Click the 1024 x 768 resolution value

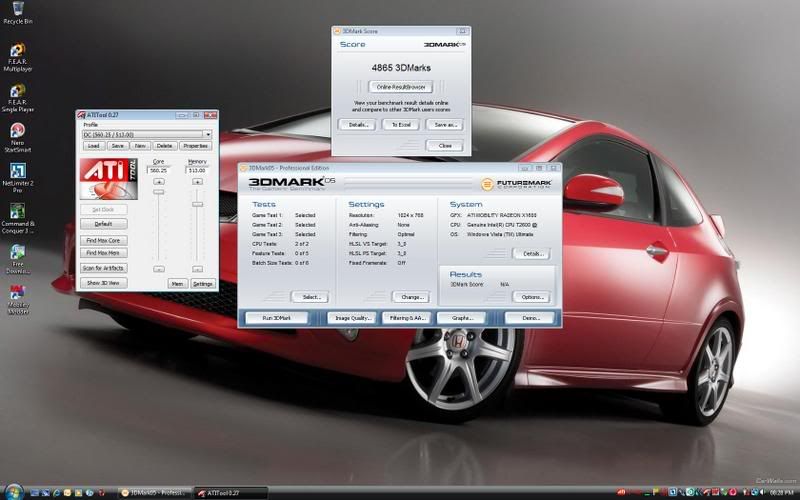(410, 215)
